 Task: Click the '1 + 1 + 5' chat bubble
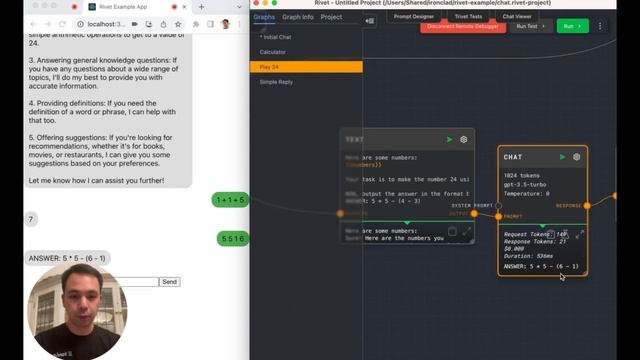point(230,200)
